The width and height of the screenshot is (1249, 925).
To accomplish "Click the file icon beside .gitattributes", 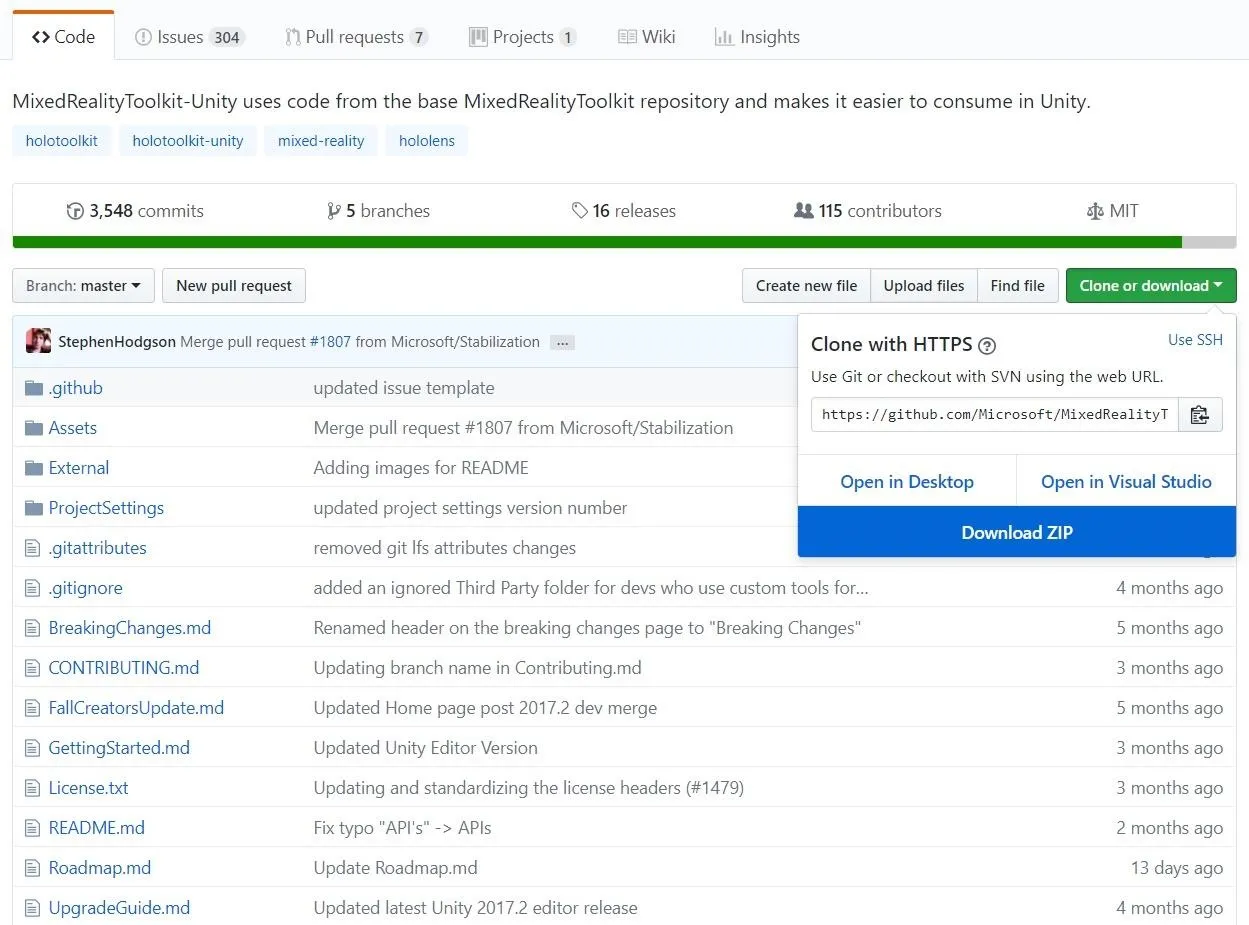I will click(x=33, y=548).
